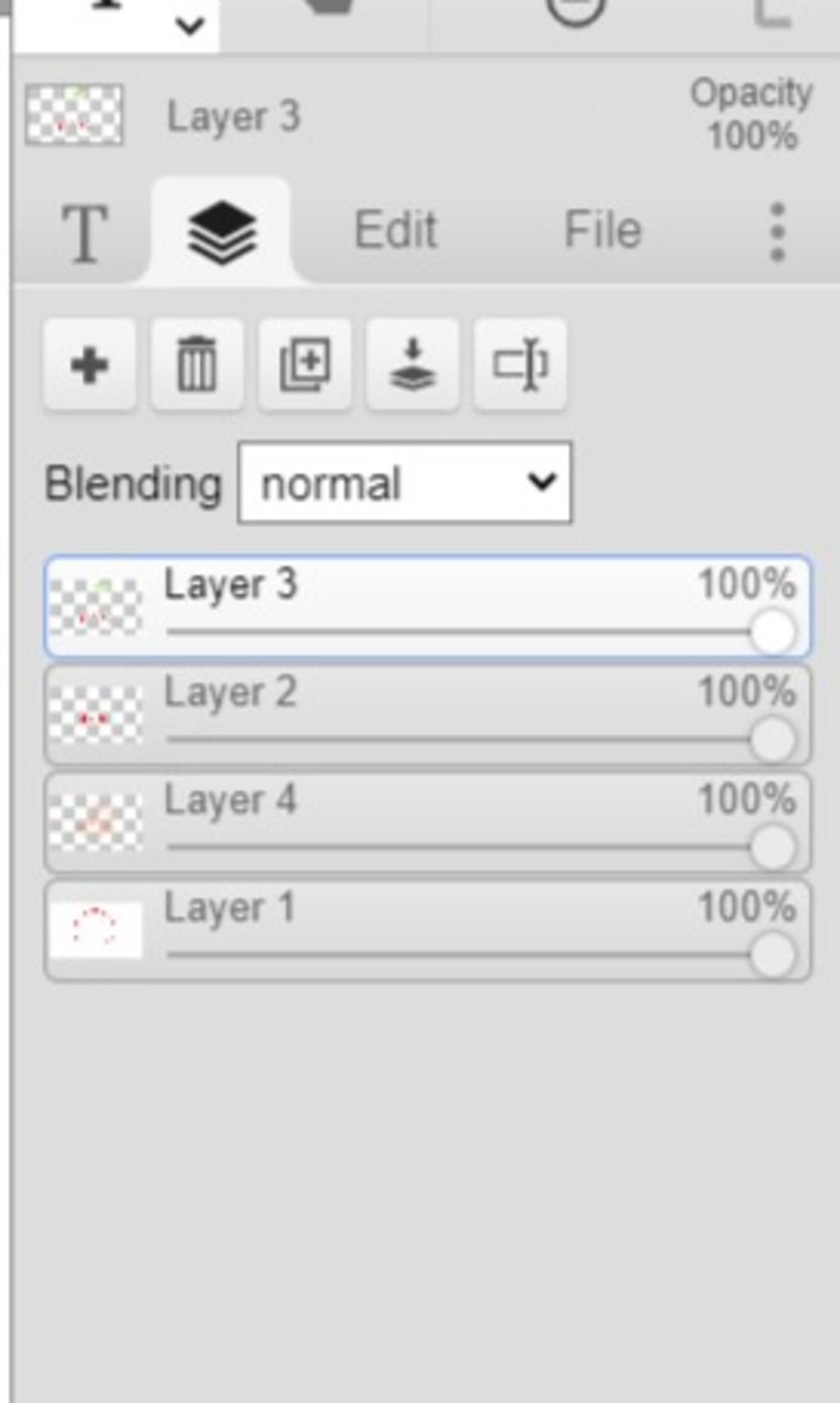Open the three-dot more menu

pyautogui.click(x=778, y=233)
